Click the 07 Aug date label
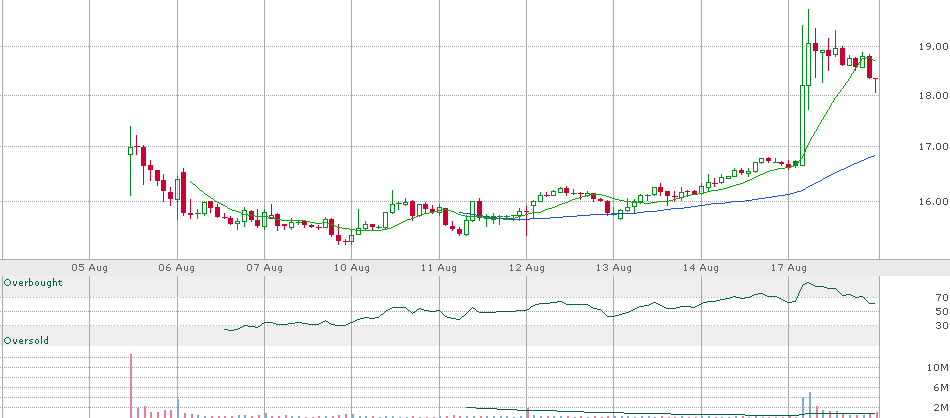The width and height of the screenshot is (950, 418). tap(264, 267)
